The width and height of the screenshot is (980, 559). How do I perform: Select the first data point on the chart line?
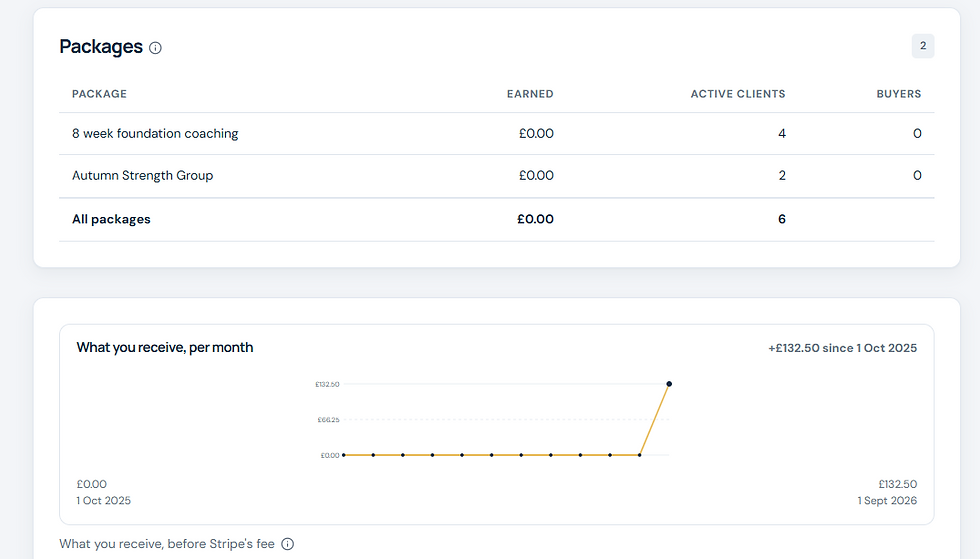pos(344,455)
